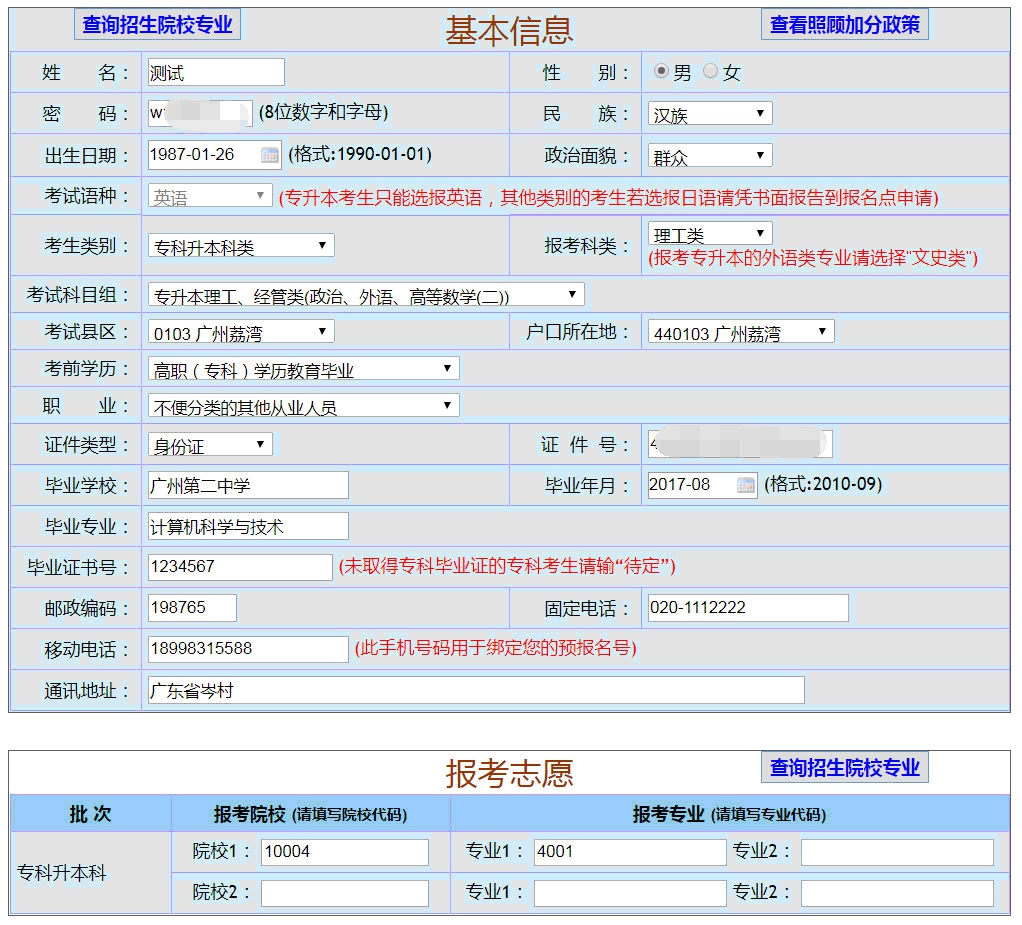Click the 密码 input field
Image resolution: width=1022 pixels, height=925 pixels.
point(200,113)
